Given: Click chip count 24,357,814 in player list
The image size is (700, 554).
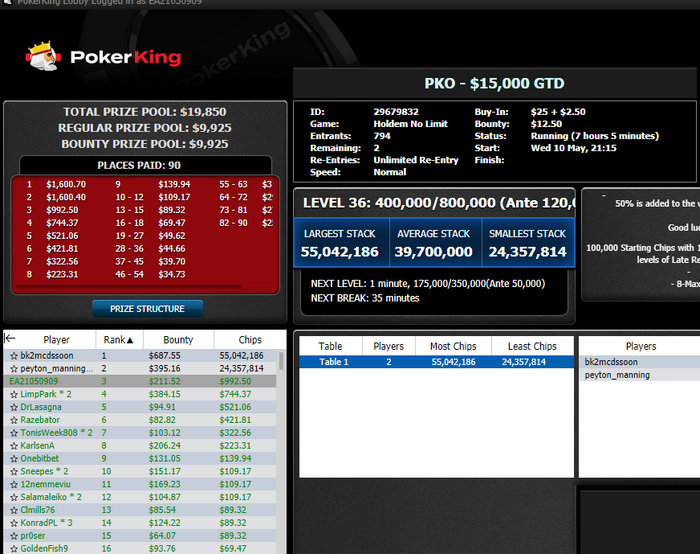Looking at the screenshot, I should click(x=242, y=369).
